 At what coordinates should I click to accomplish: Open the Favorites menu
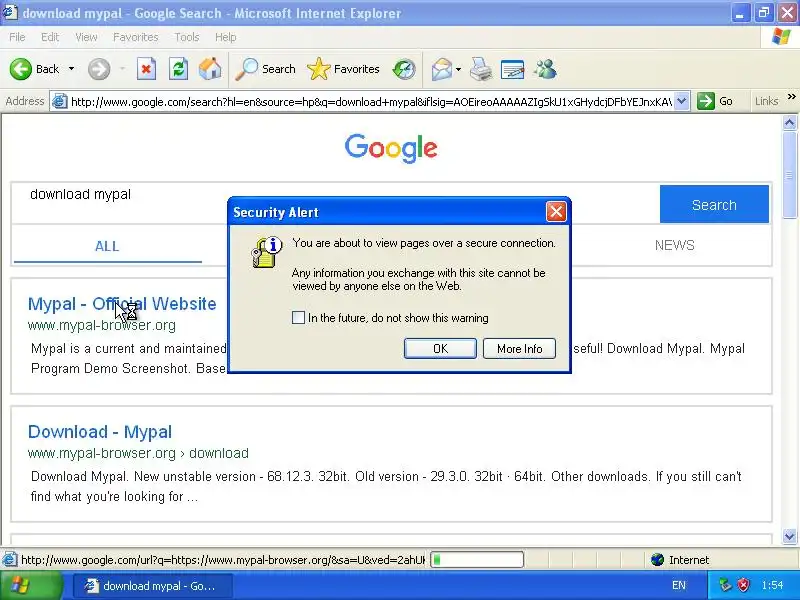136,37
